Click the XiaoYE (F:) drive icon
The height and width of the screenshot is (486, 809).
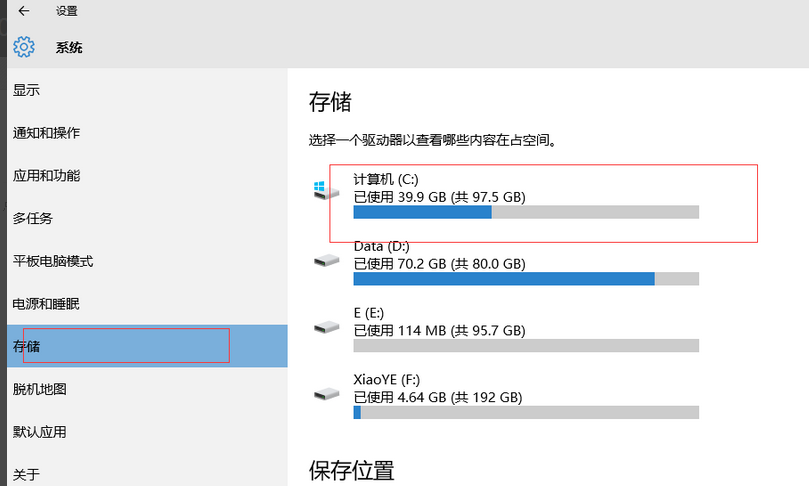click(x=326, y=394)
